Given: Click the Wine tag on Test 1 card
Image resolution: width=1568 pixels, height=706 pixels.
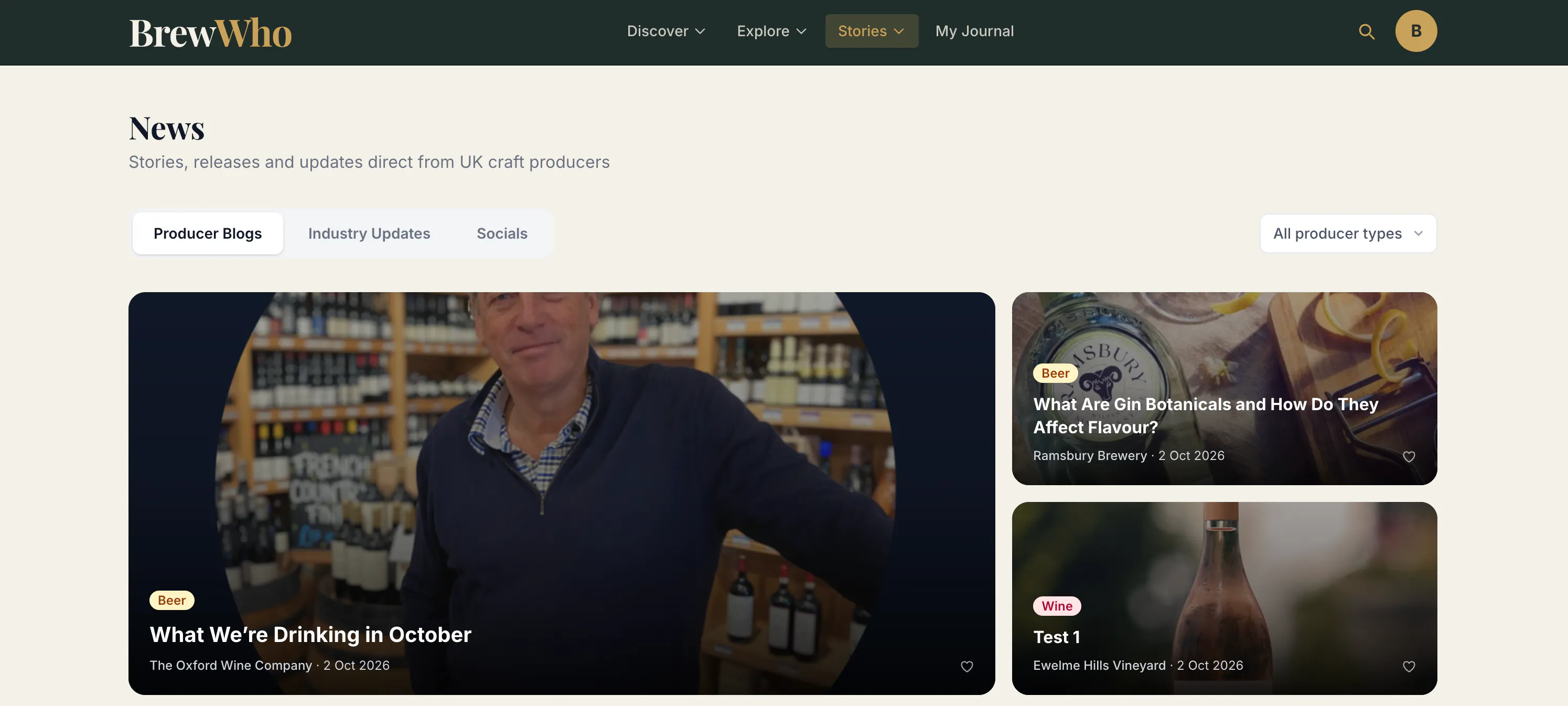Looking at the screenshot, I should [1057, 606].
